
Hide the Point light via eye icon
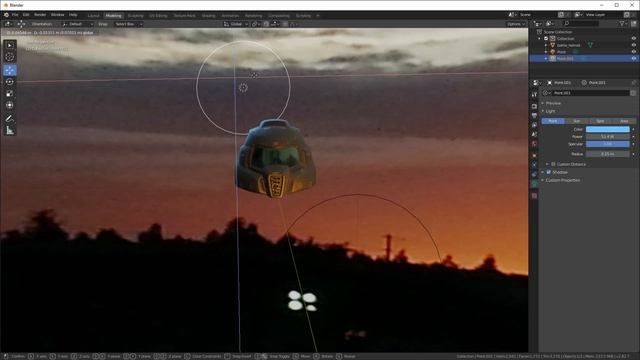(634, 52)
